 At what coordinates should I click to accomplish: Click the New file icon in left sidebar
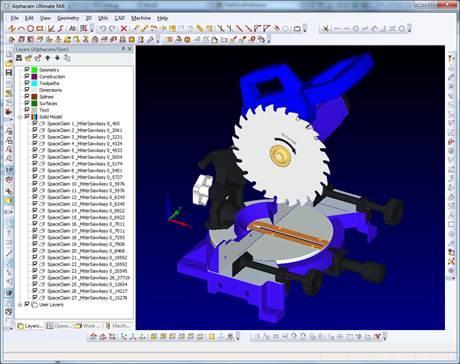click(x=9, y=53)
